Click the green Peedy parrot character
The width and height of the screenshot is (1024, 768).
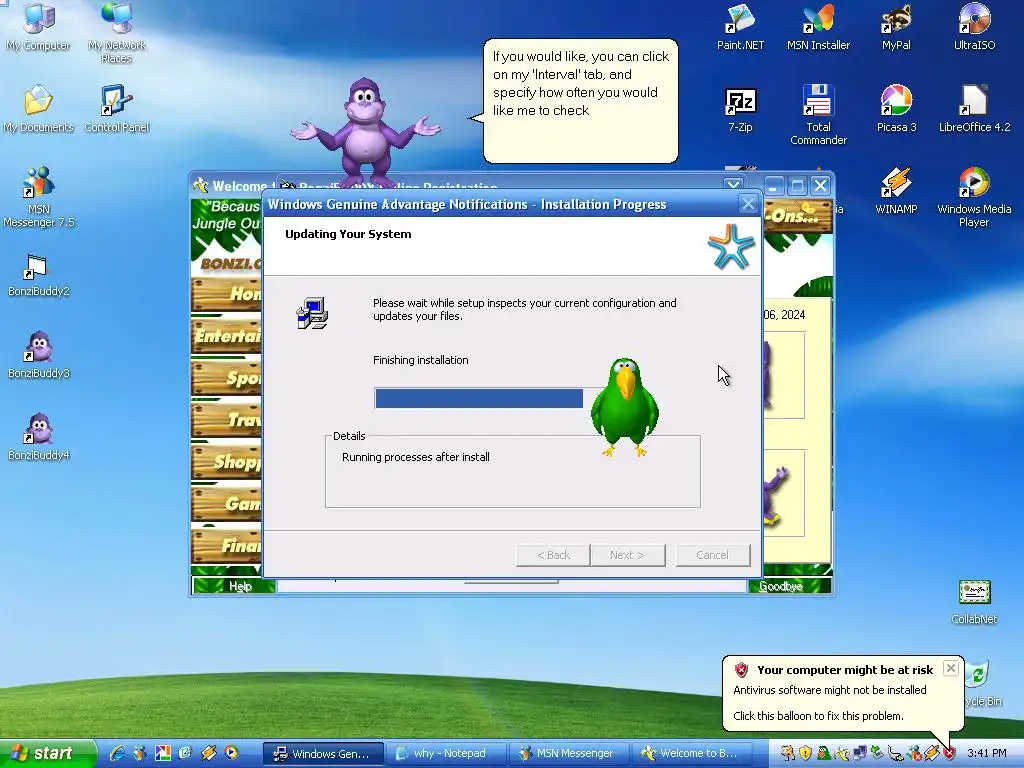[624, 406]
